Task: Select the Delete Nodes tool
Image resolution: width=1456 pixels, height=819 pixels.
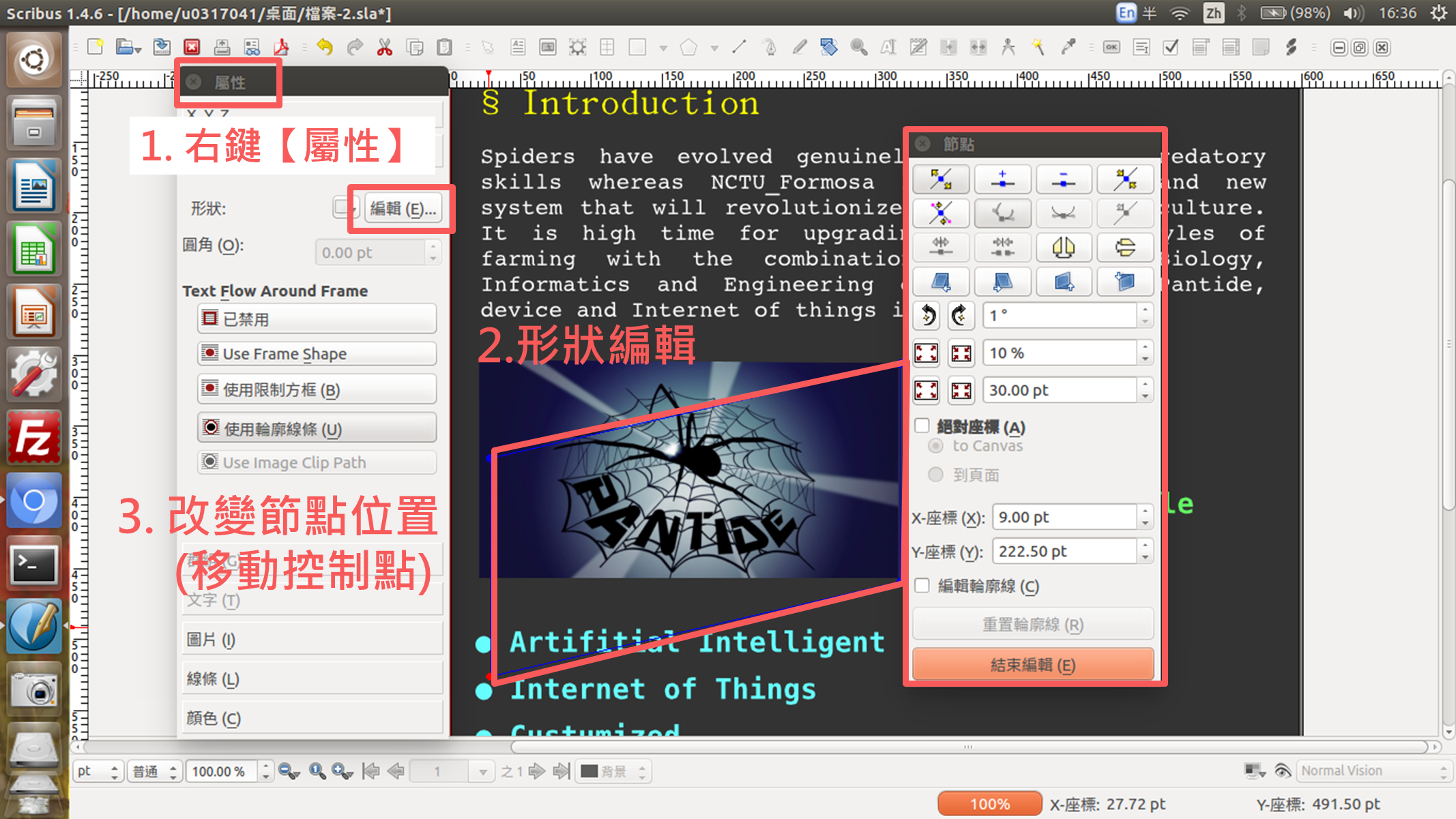Action: 1064,179
